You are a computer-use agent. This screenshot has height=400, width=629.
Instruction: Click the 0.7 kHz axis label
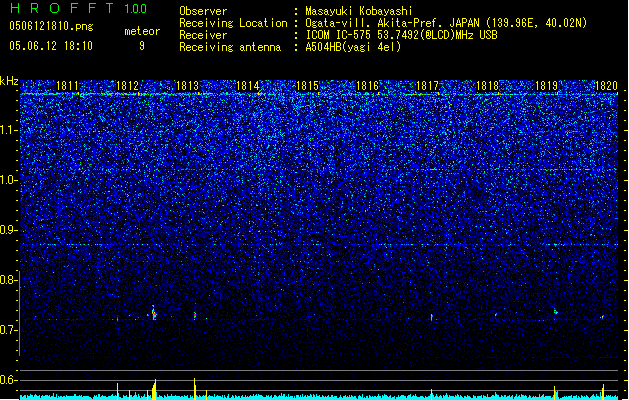click(8, 330)
